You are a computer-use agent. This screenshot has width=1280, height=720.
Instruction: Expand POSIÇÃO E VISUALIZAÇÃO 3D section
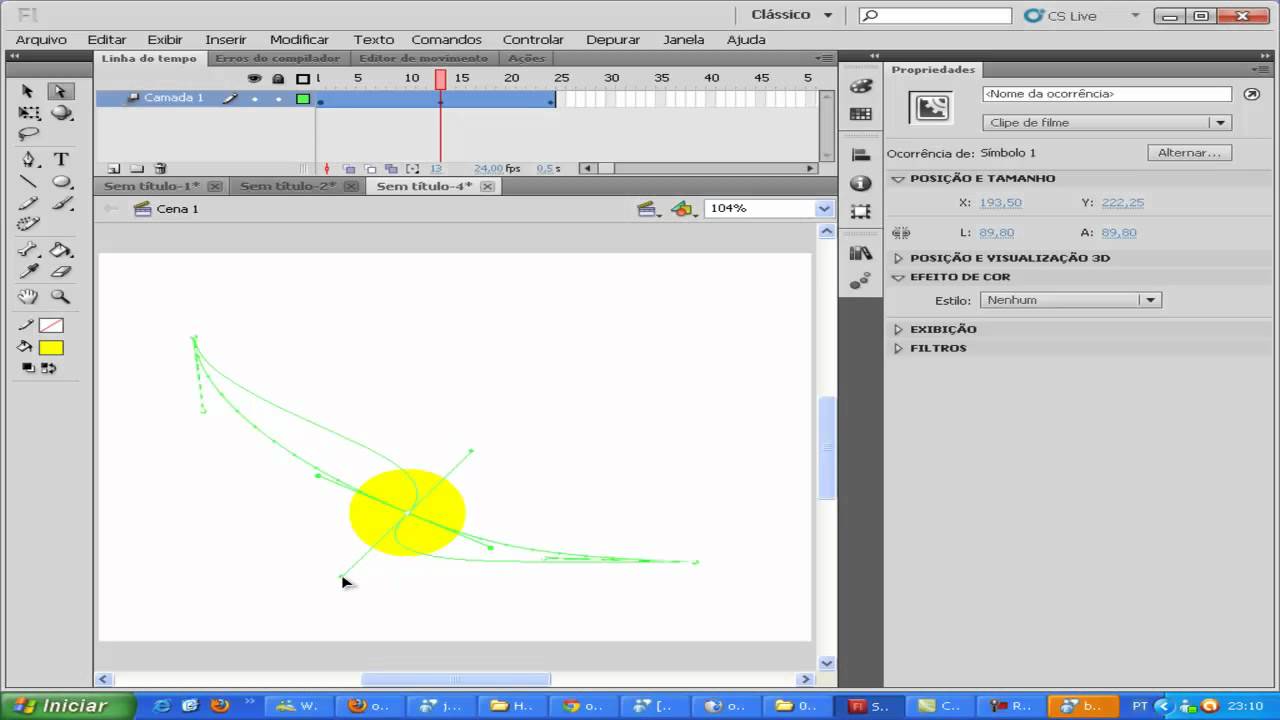click(898, 258)
